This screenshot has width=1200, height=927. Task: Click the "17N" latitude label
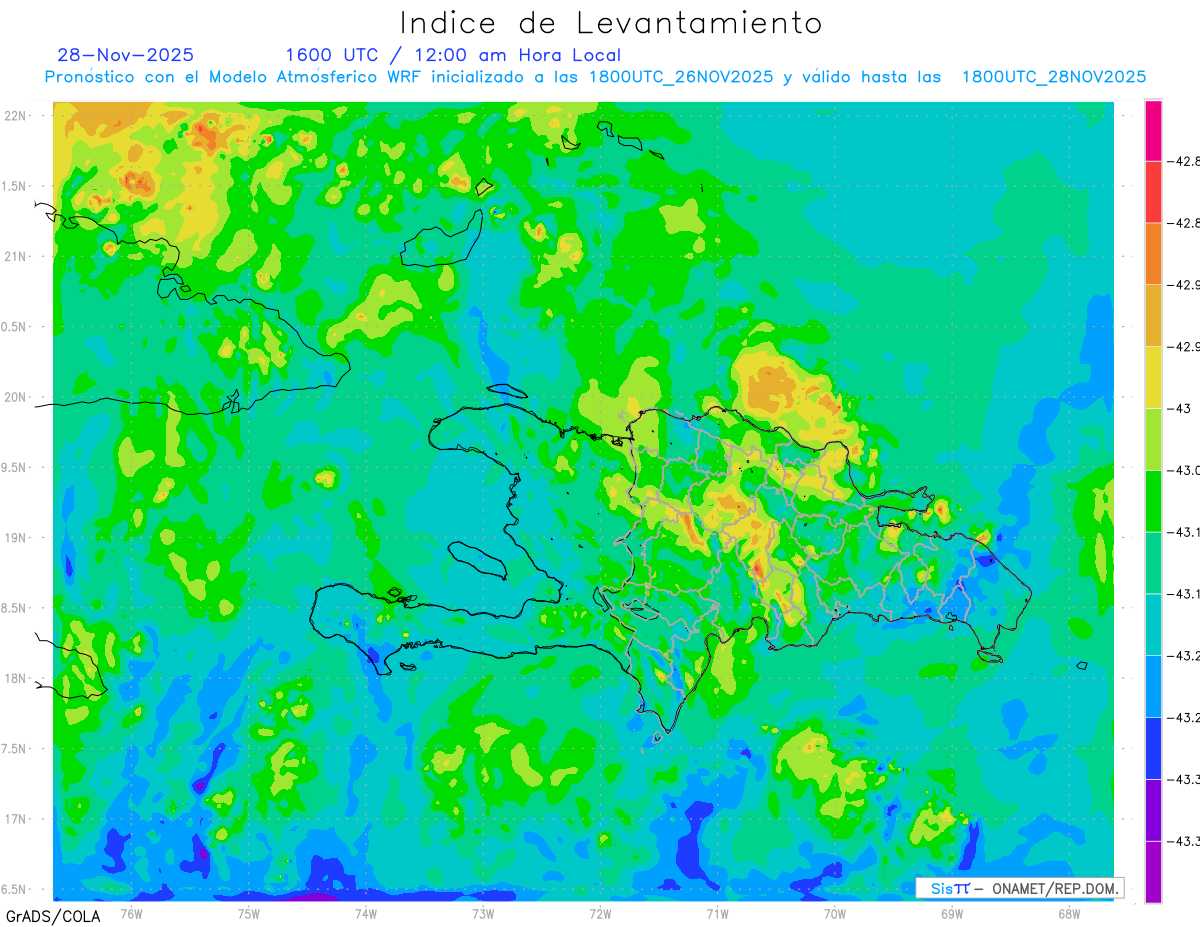click(17, 819)
